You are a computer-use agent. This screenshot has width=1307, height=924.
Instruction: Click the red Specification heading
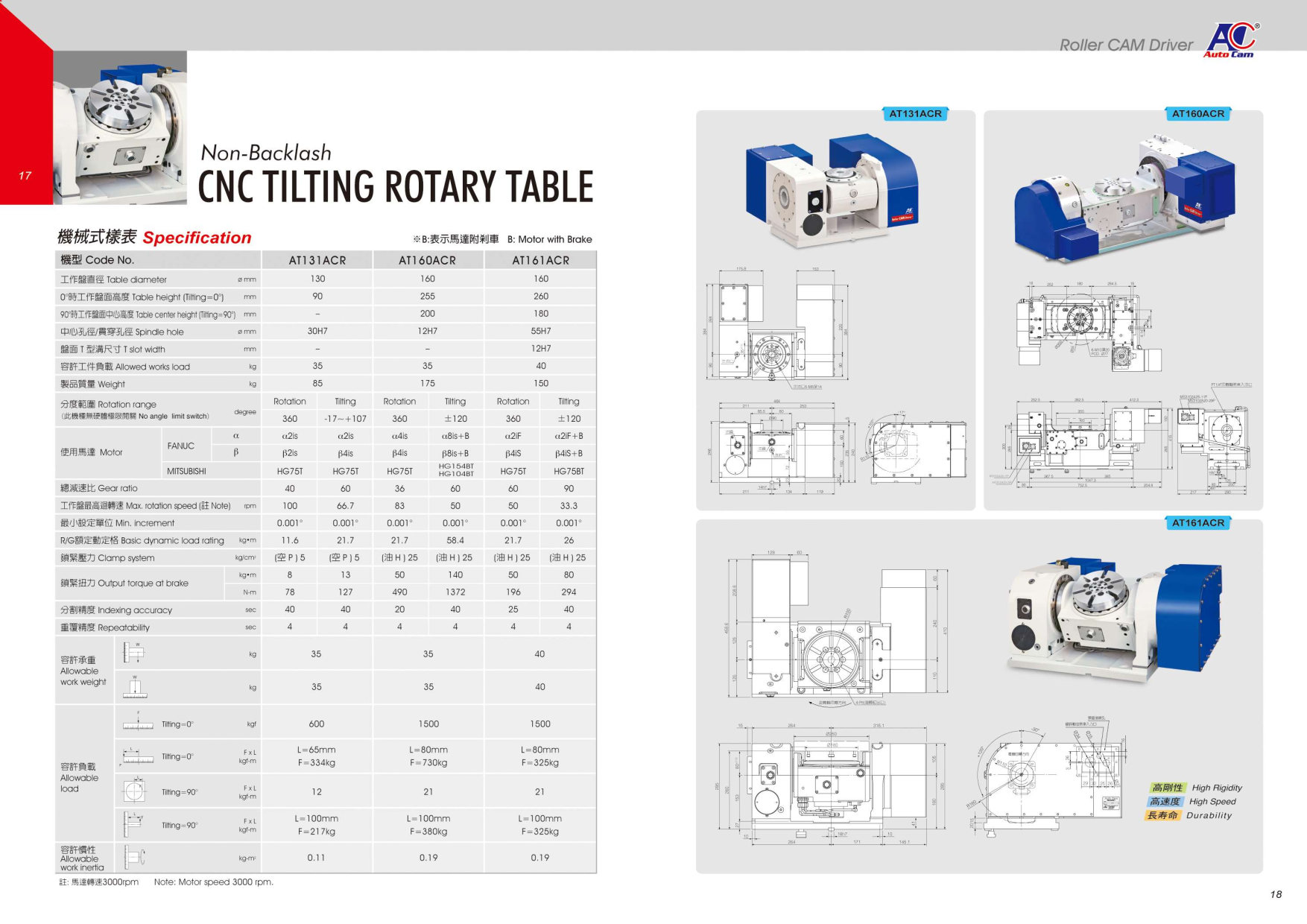pos(197,238)
